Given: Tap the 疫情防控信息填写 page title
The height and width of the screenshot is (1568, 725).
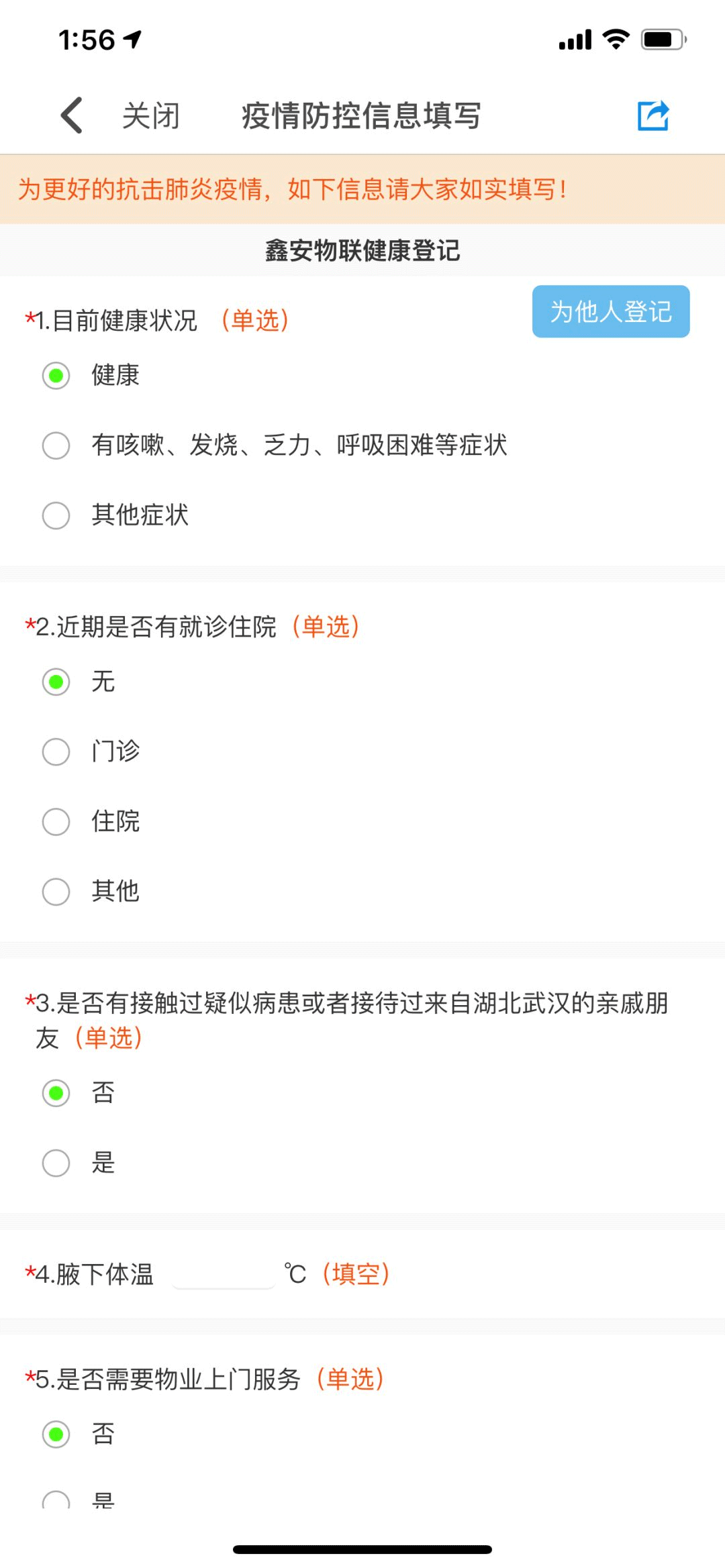Looking at the screenshot, I should pyautogui.click(x=361, y=115).
